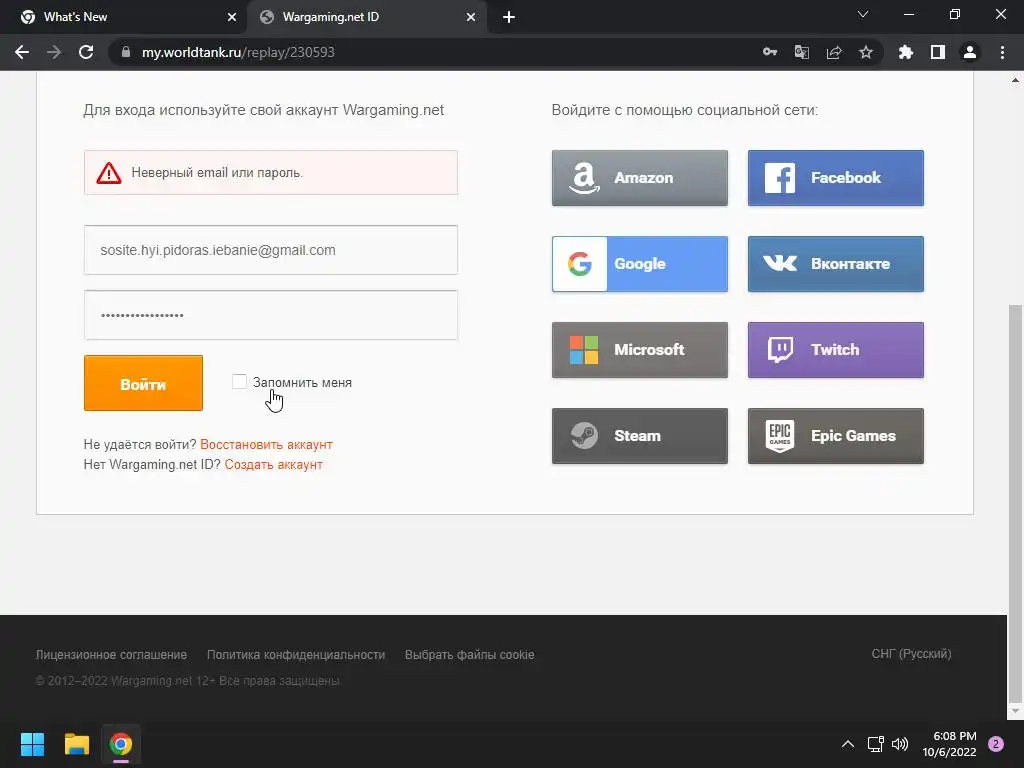Open the Chrome profile avatar
The height and width of the screenshot is (768, 1024).
(970, 52)
